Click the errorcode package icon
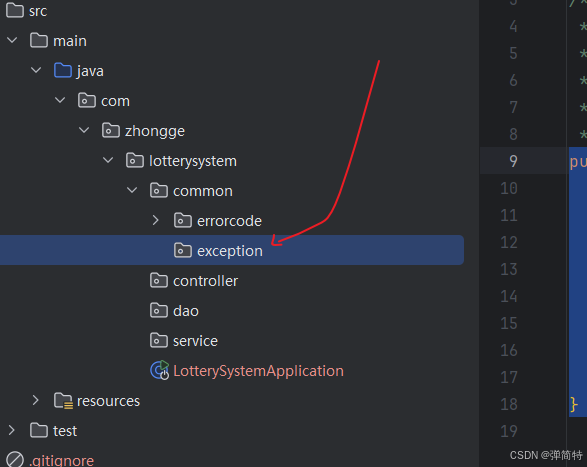587x467 pixels. [183, 221]
